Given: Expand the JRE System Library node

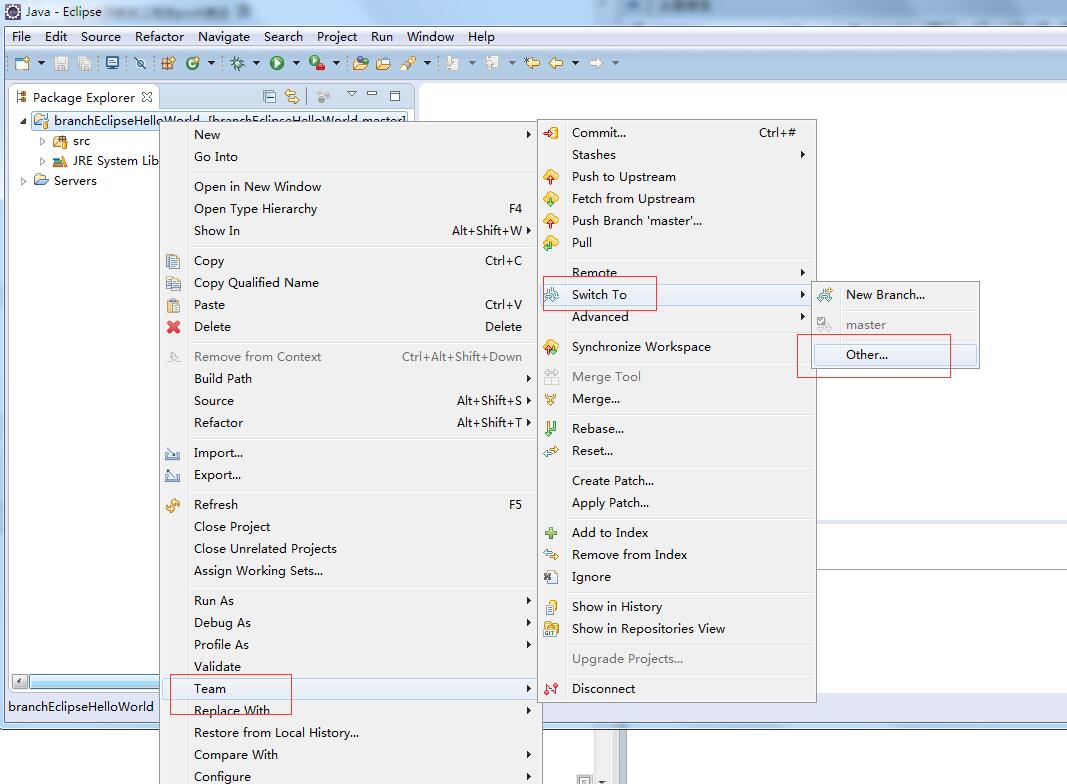Looking at the screenshot, I should pos(42,161).
